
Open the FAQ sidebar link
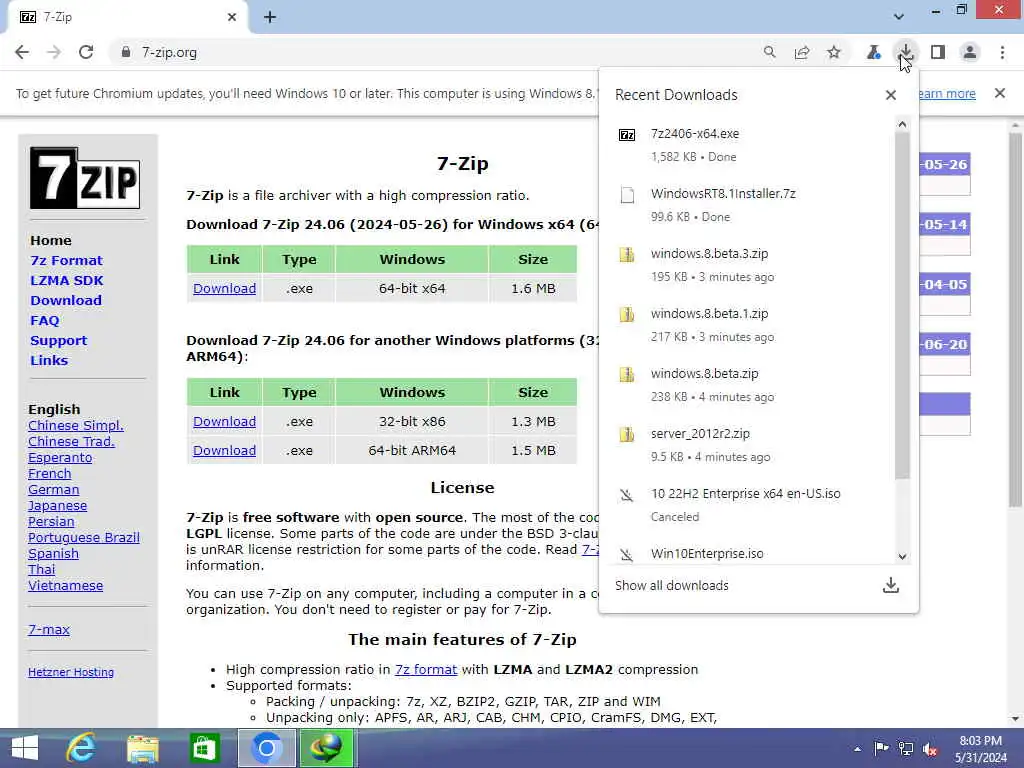point(44,321)
